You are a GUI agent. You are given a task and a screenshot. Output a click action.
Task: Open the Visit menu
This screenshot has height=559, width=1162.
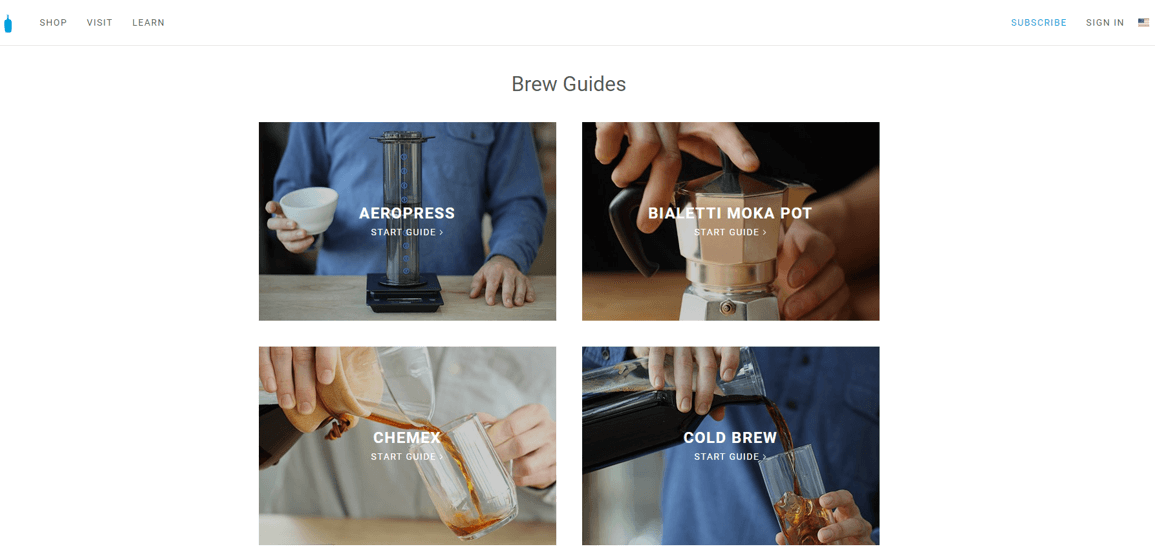tap(99, 23)
